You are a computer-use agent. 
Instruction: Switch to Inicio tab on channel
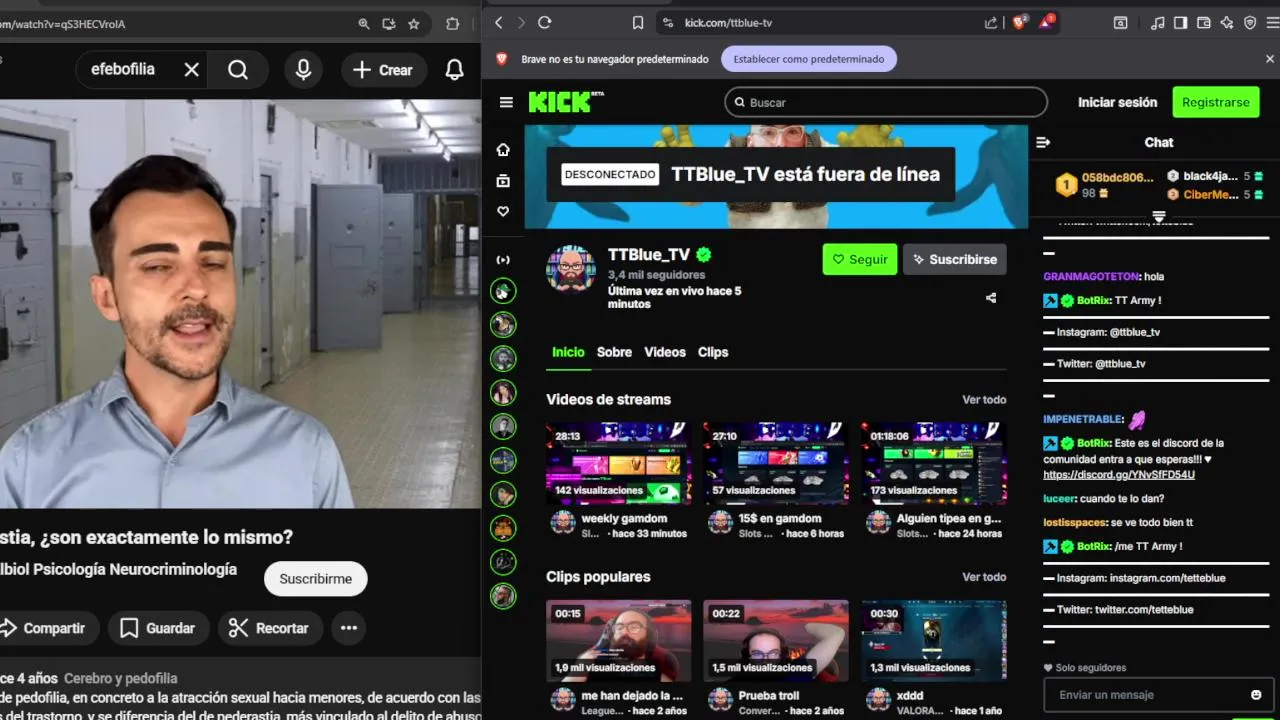coord(568,352)
